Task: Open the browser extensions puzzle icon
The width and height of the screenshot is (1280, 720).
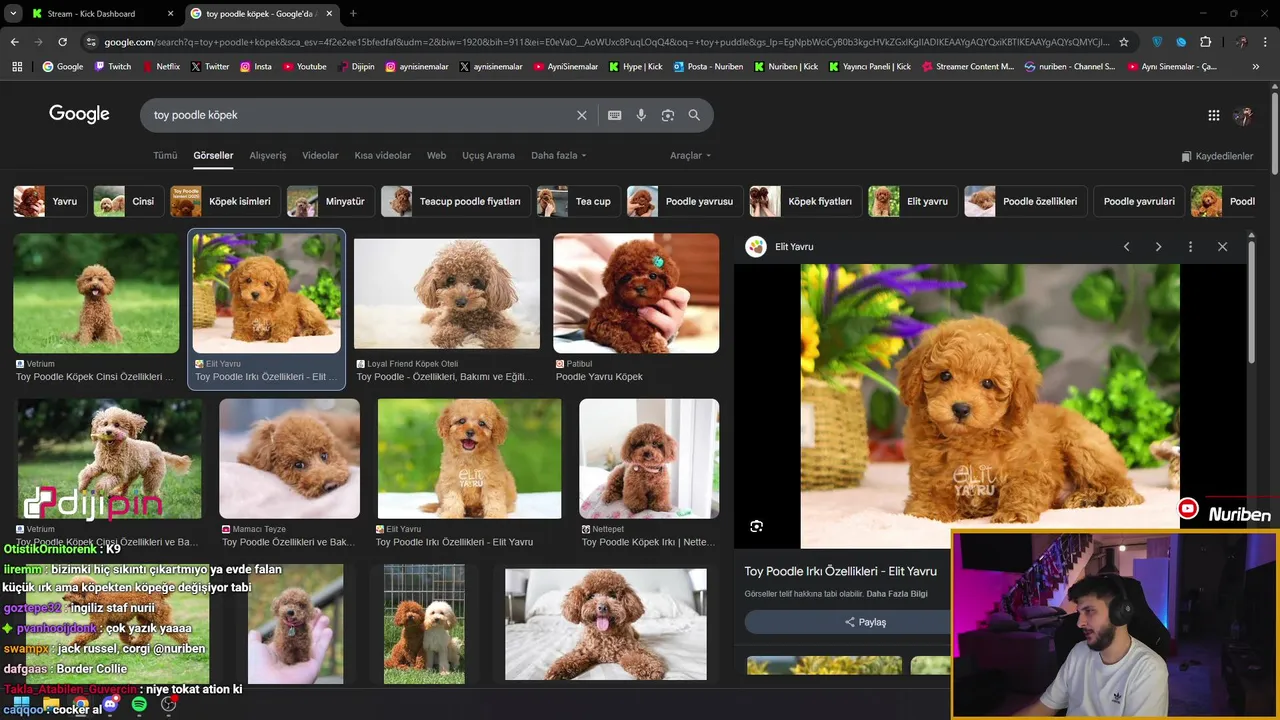Action: point(1205,42)
